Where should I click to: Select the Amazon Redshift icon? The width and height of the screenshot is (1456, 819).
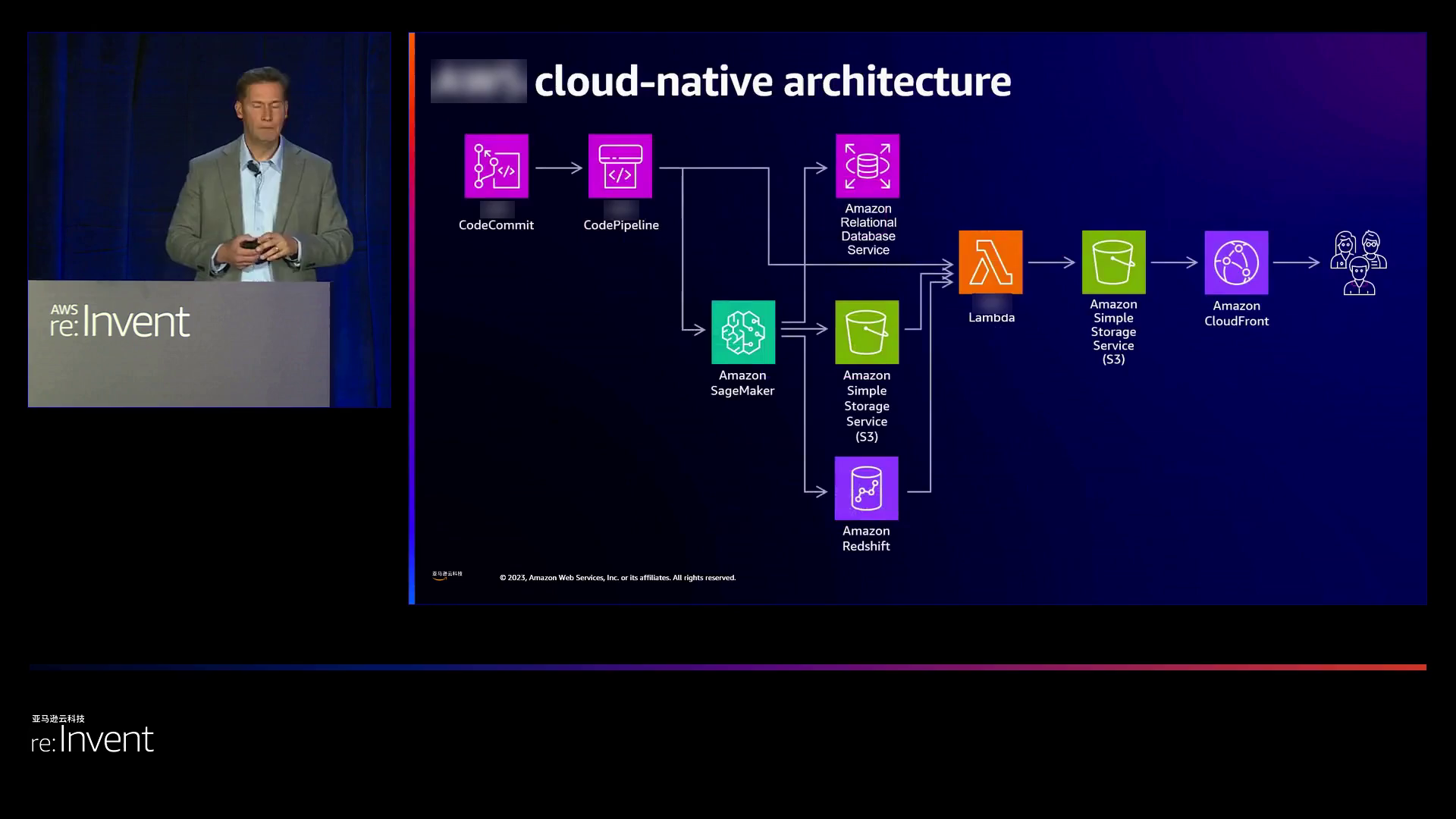(866, 488)
